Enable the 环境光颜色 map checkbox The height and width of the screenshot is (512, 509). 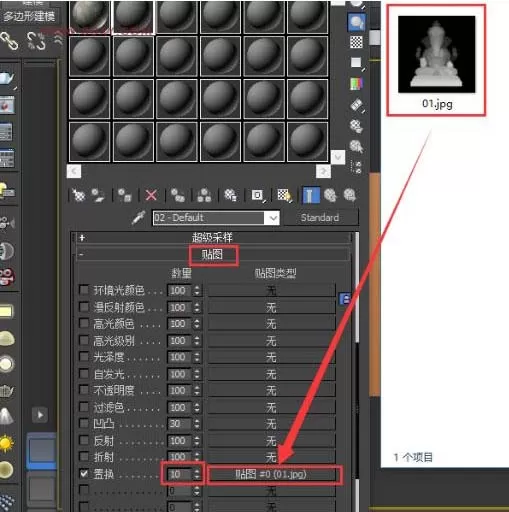(84, 289)
